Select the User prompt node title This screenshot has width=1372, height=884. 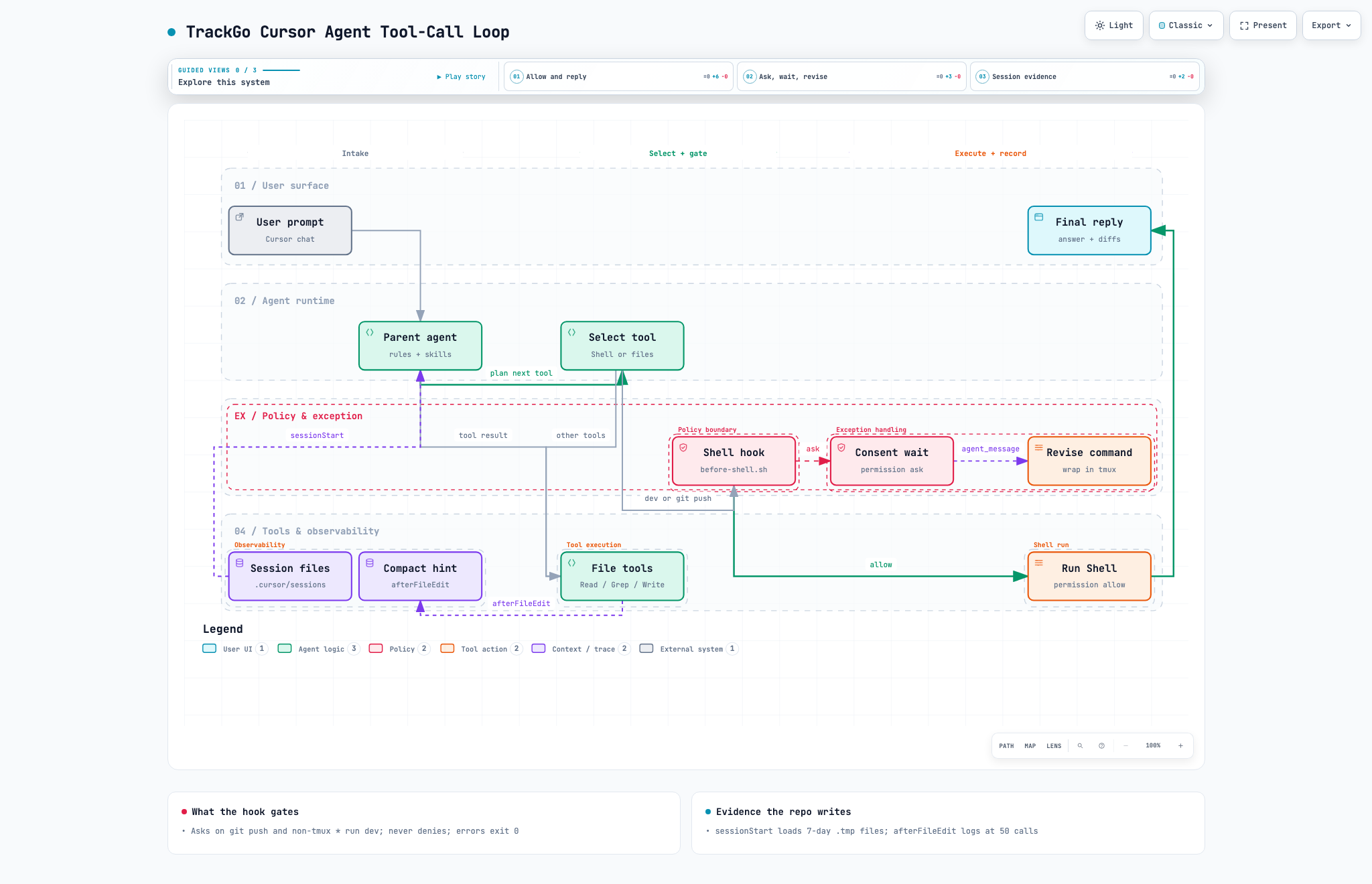click(x=290, y=222)
